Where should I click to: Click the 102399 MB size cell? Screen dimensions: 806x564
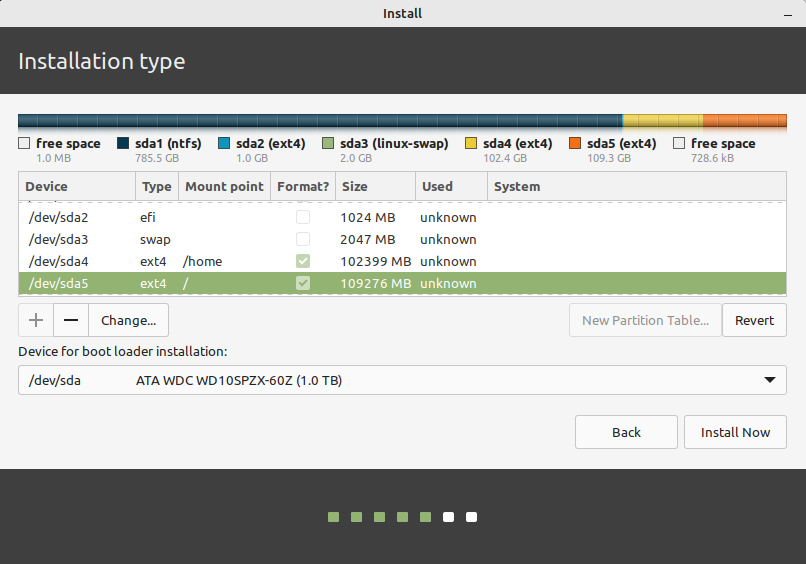[376, 261]
